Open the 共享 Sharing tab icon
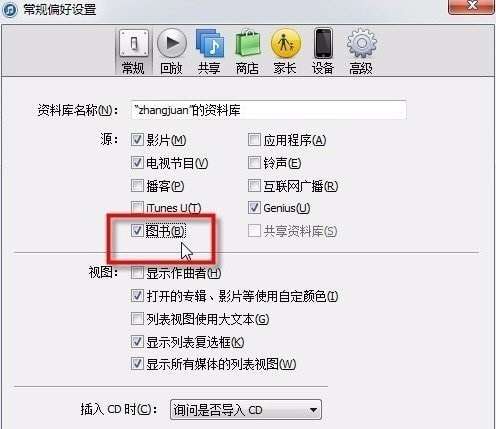496x429 pixels. pyautogui.click(x=209, y=43)
